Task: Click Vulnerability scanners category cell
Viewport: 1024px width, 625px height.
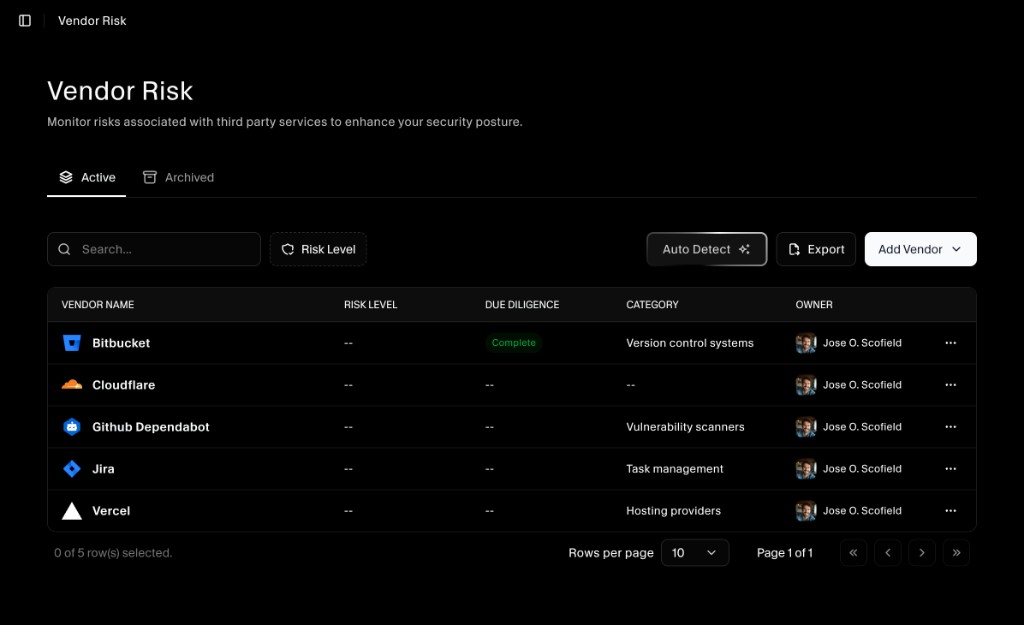Action: [685, 426]
